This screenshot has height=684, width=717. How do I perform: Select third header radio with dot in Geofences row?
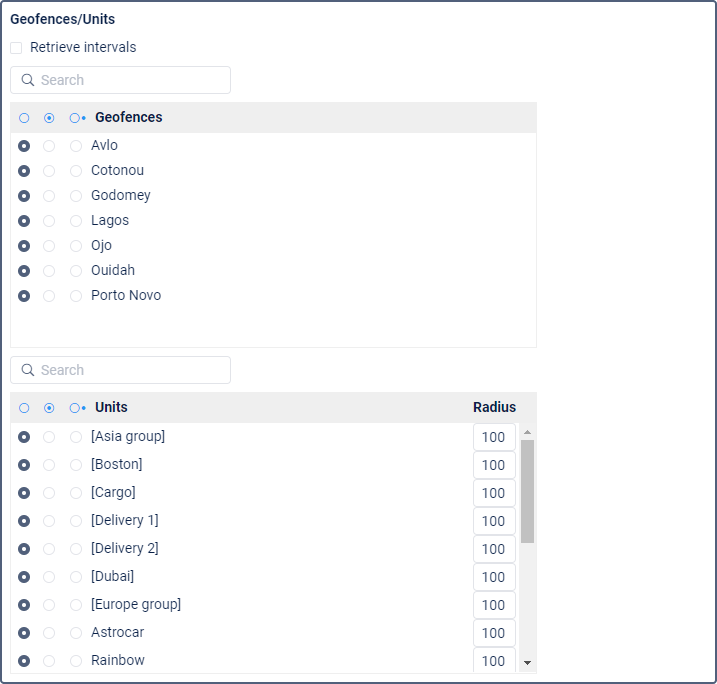coord(77,118)
